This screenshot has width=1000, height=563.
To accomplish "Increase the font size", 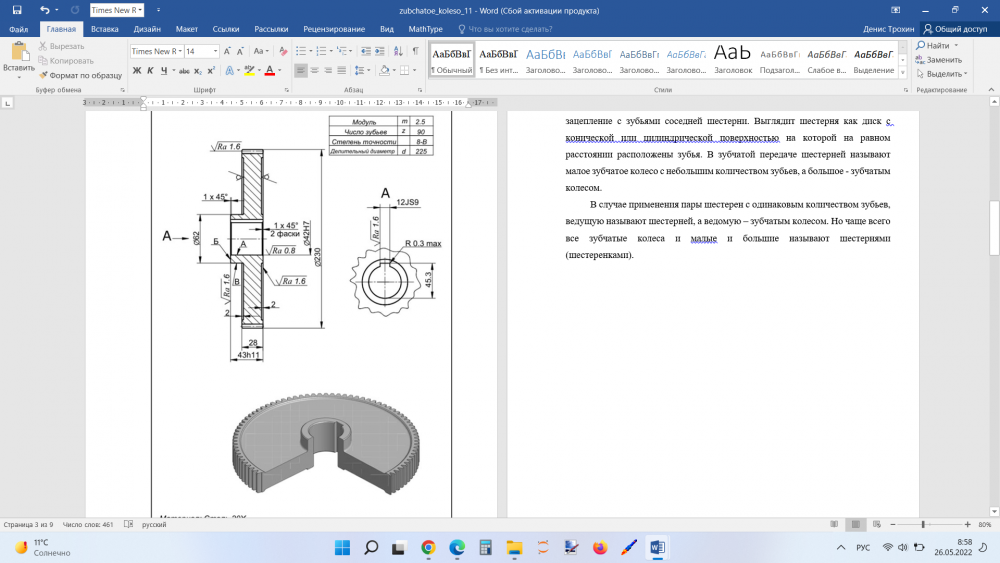I will tap(228, 50).
